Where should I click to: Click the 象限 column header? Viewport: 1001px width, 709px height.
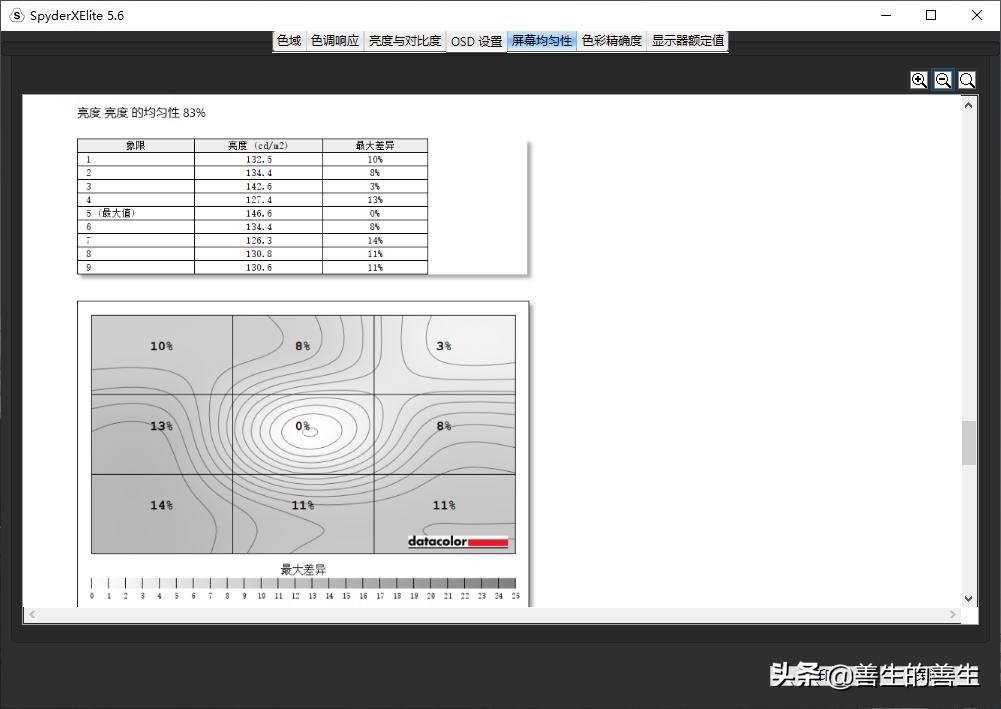pyautogui.click(x=136, y=146)
